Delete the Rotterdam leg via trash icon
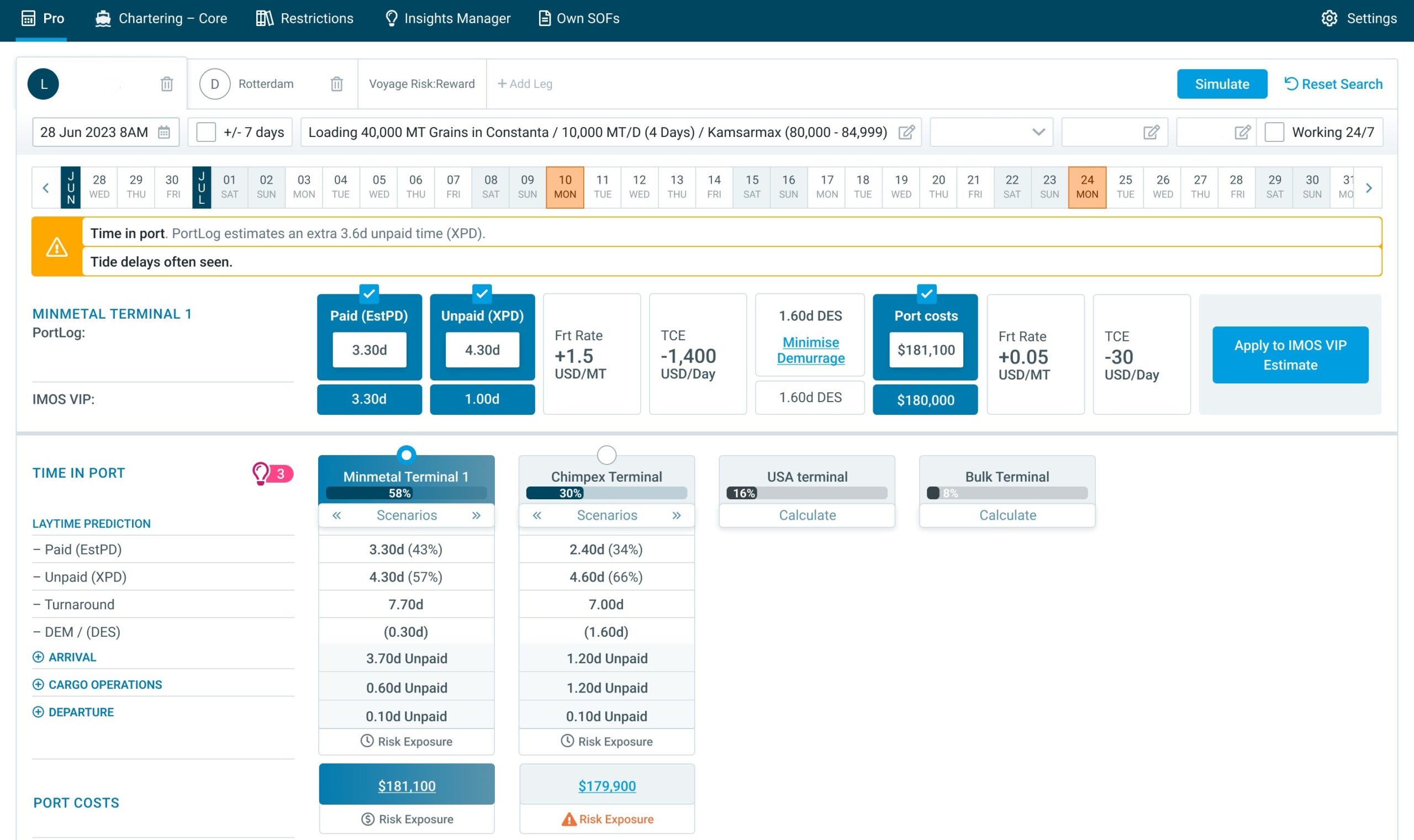Viewport: 1414px width, 840px height. click(x=337, y=84)
